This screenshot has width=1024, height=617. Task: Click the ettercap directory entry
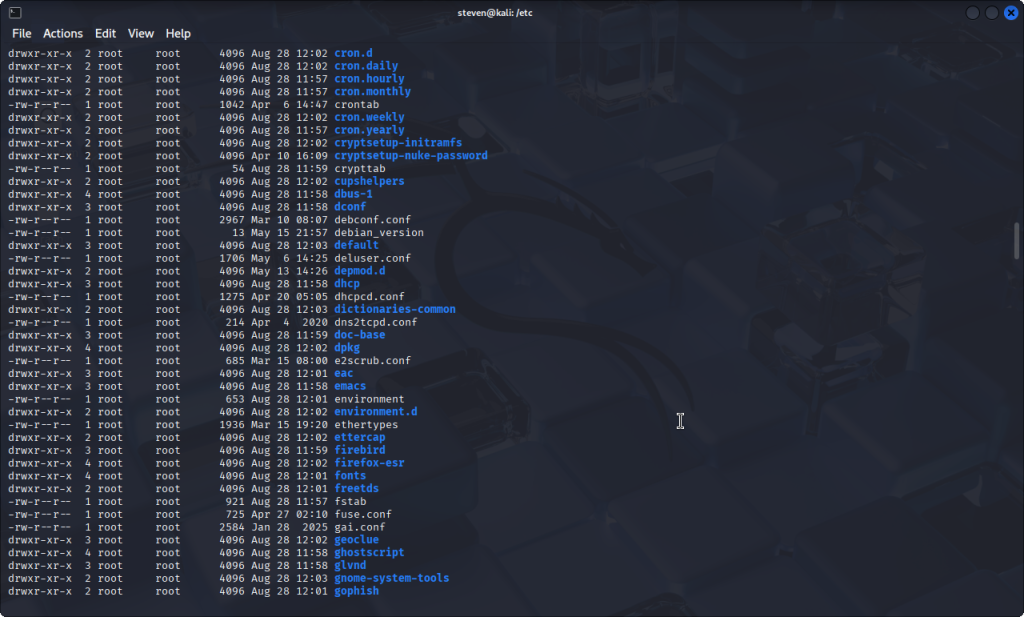[359, 437]
